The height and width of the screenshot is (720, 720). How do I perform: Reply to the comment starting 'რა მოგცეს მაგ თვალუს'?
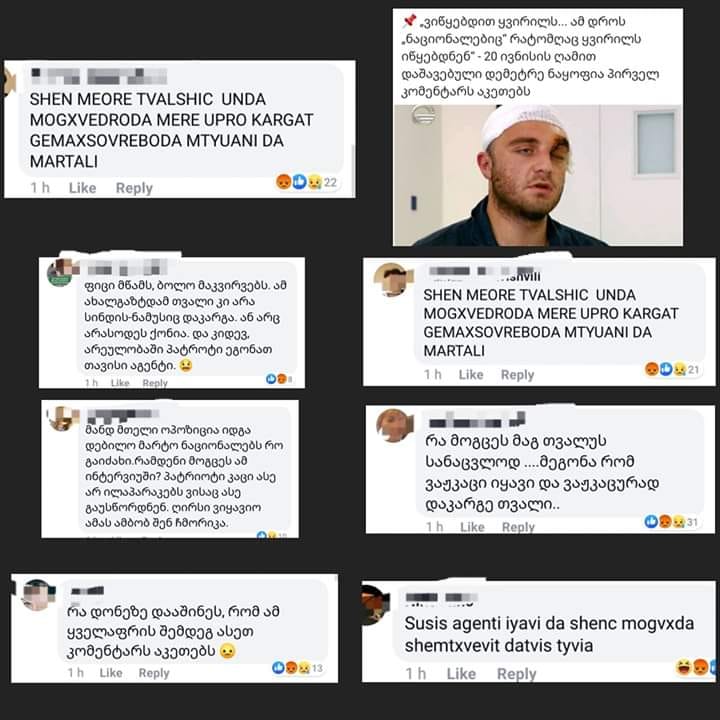518,527
